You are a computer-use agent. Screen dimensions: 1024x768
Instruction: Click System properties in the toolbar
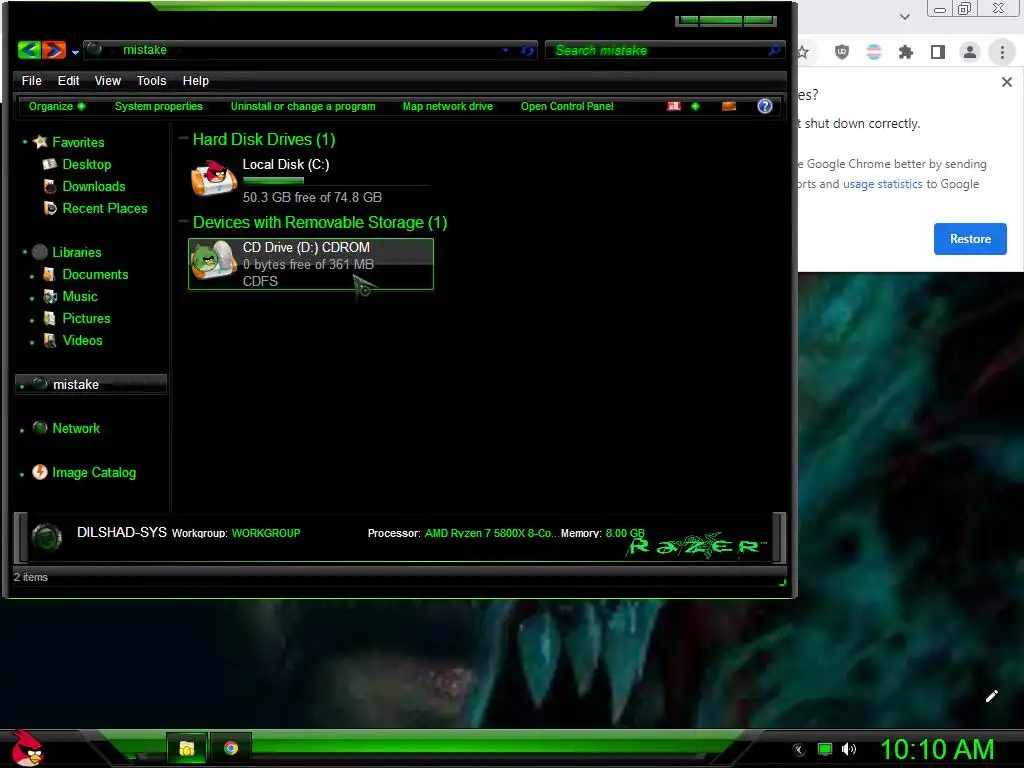click(x=159, y=106)
